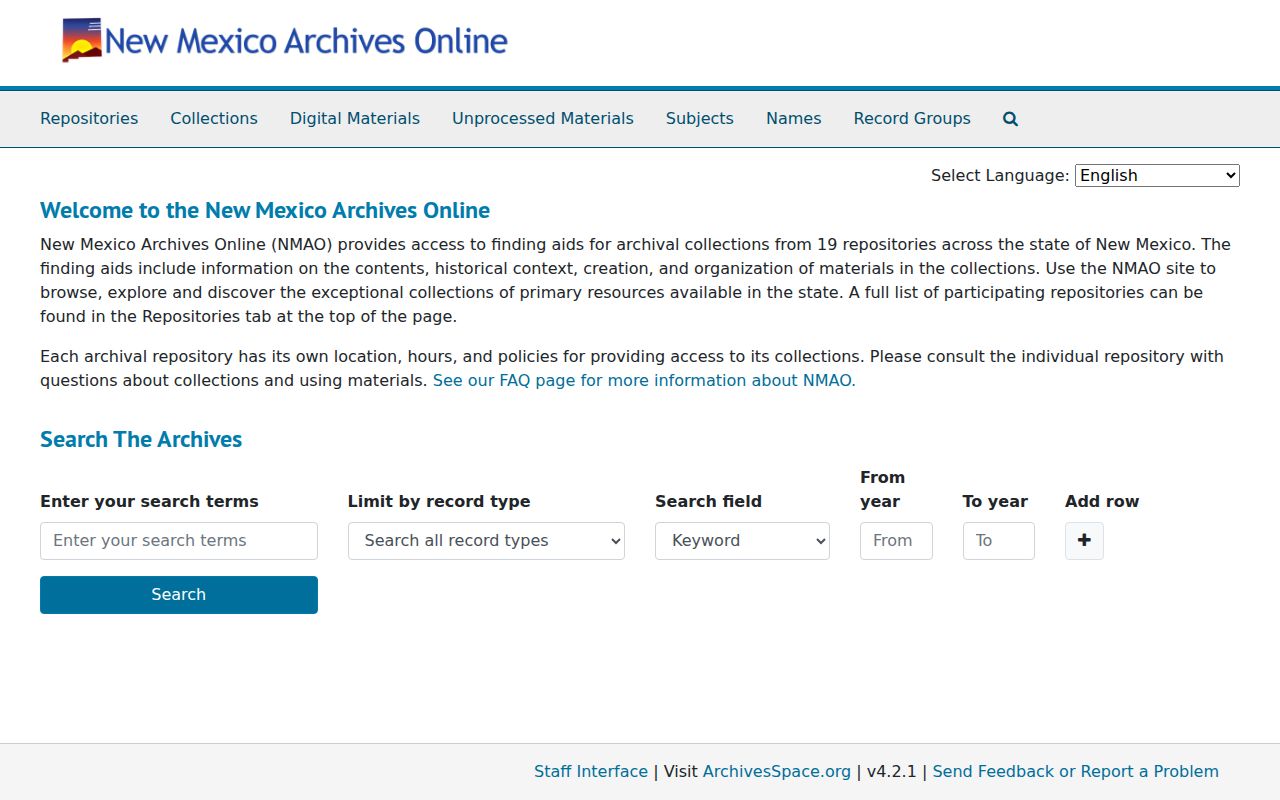Open the search magnifier icon in navbar

[x=1010, y=119]
